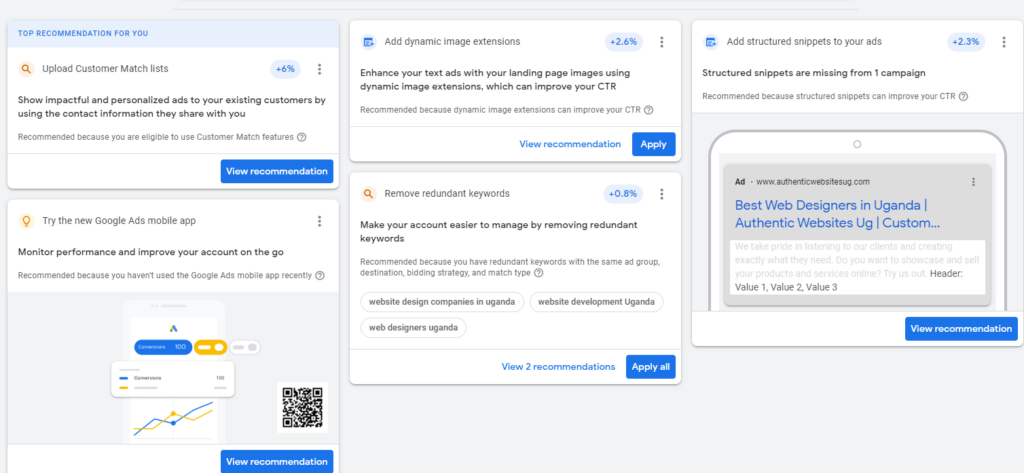This screenshot has height=473, width=1024.
Task: Click help icon beside structured snippets CTR reason
Action: click(x=963, y=97)
